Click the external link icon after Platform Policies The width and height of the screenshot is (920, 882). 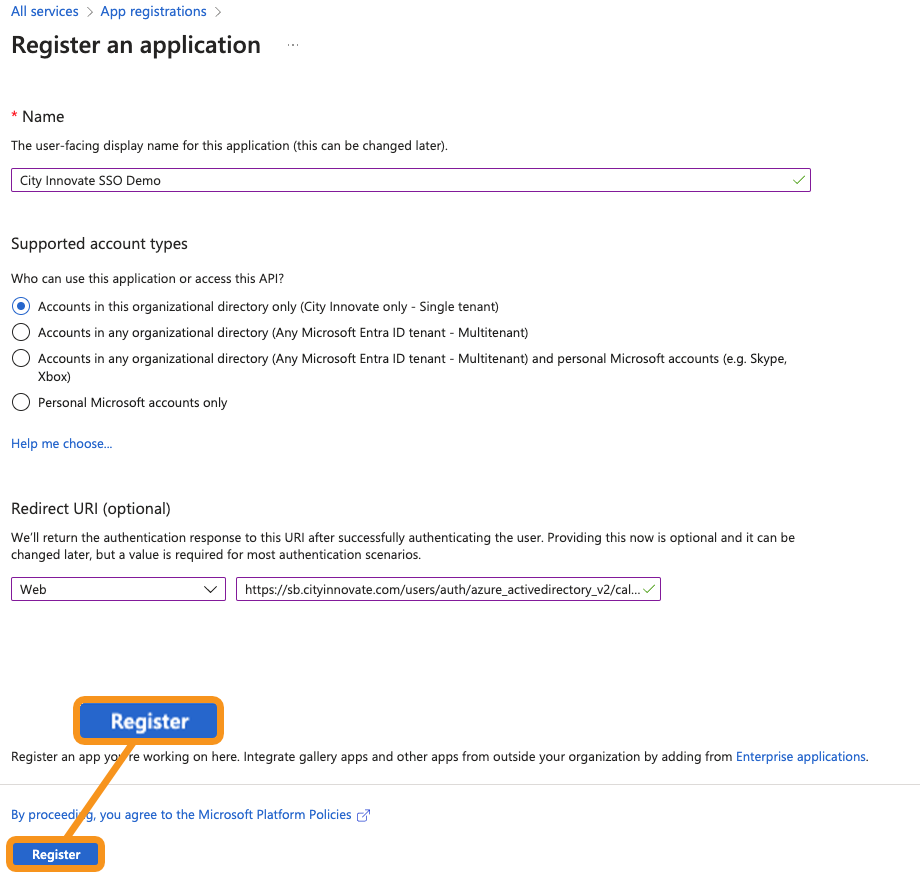tap(364, 815)
